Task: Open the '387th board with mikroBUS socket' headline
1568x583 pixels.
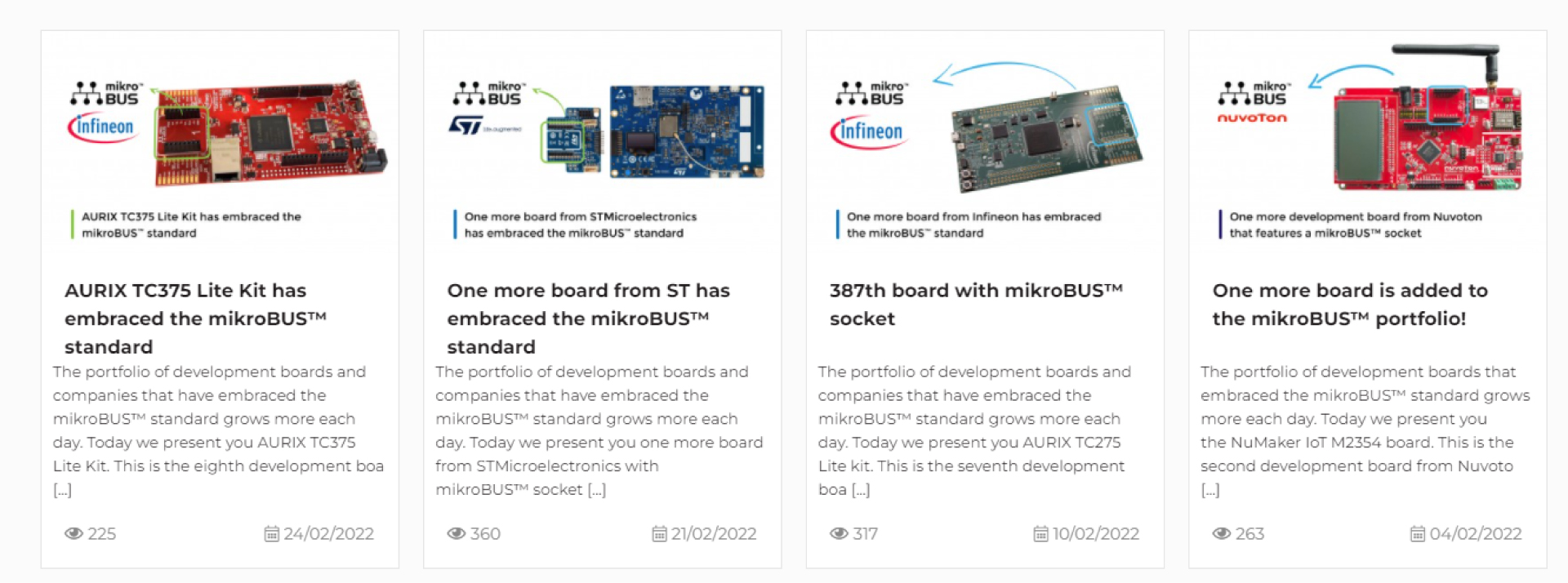Action: click(977, 305)
